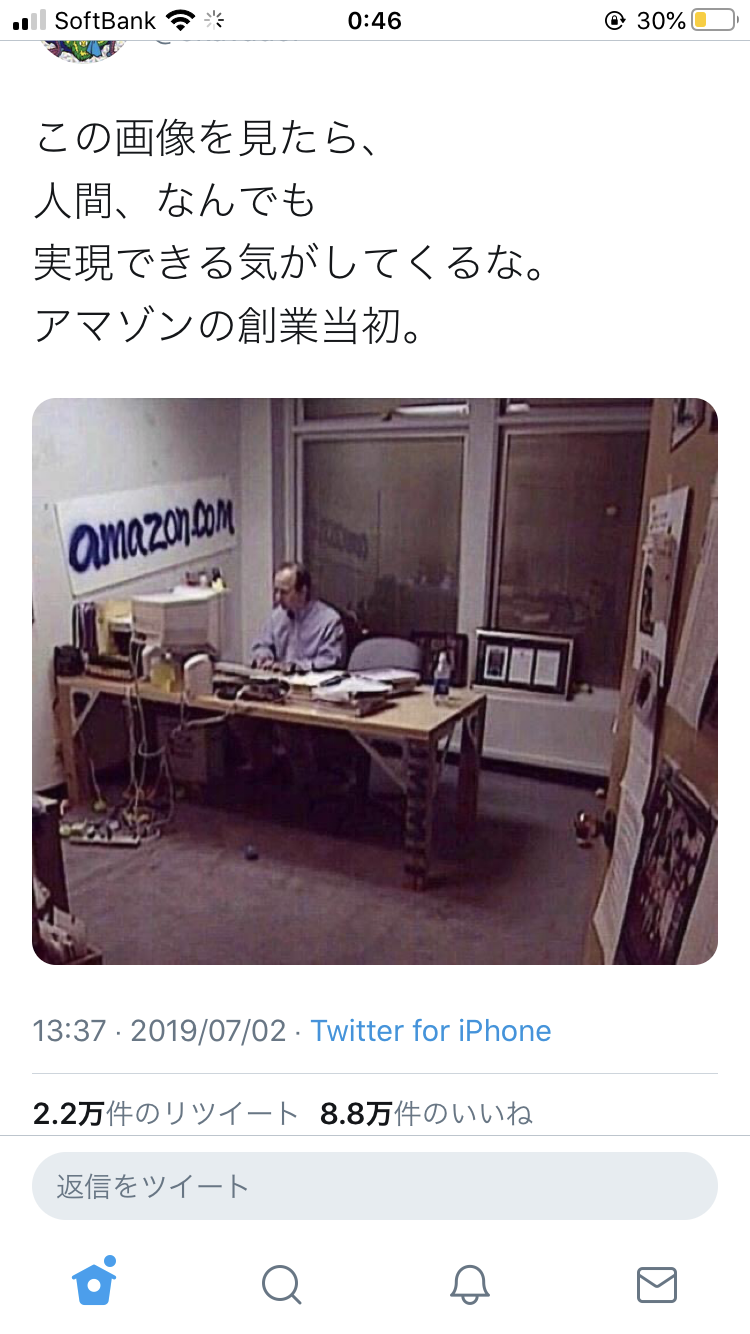This screenshot has width=750, height=1334.
Task: Tap the battery icon in status bar
Action: 713,20
